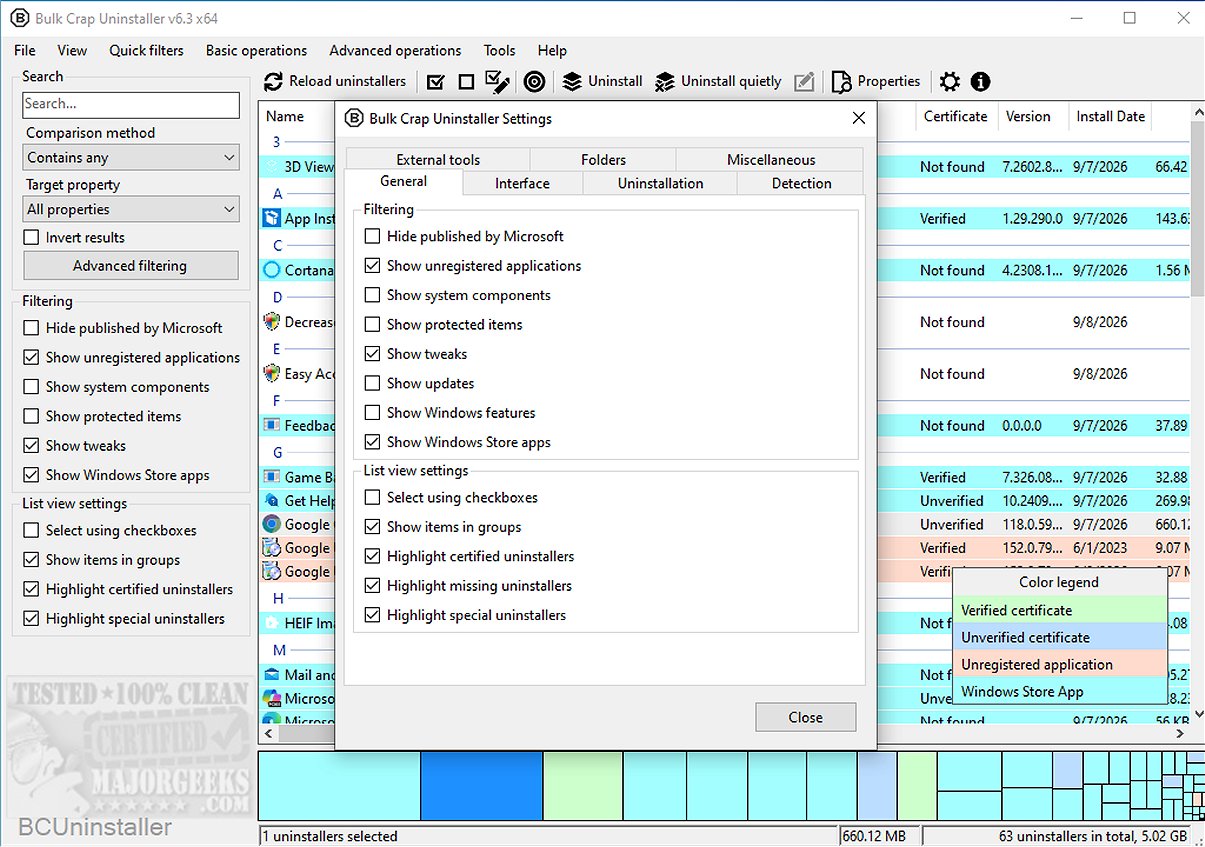
Task: Expand the Comparison method dropdown
Action: click(x=131, y=157)
